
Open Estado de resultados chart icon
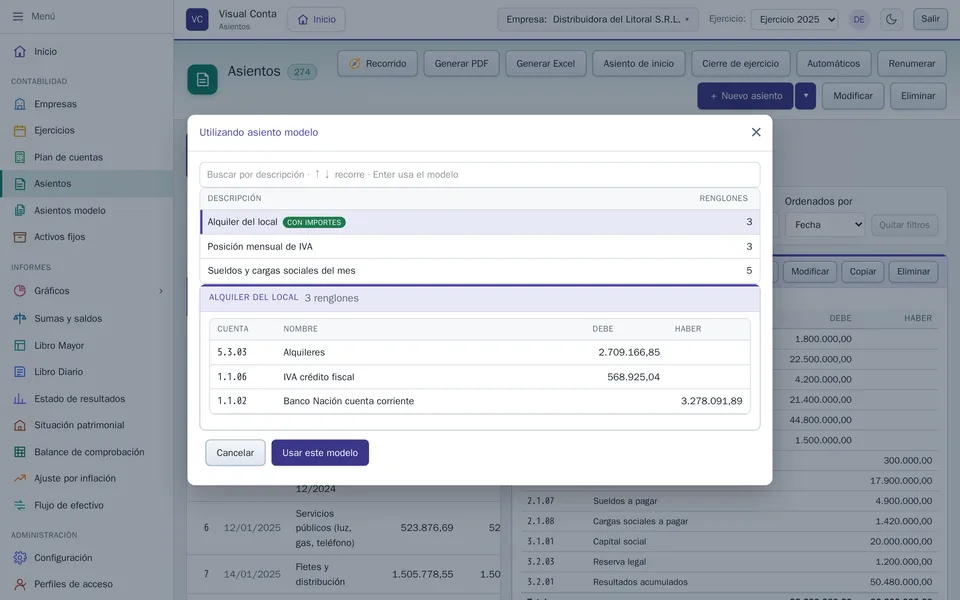pos(20,399)
